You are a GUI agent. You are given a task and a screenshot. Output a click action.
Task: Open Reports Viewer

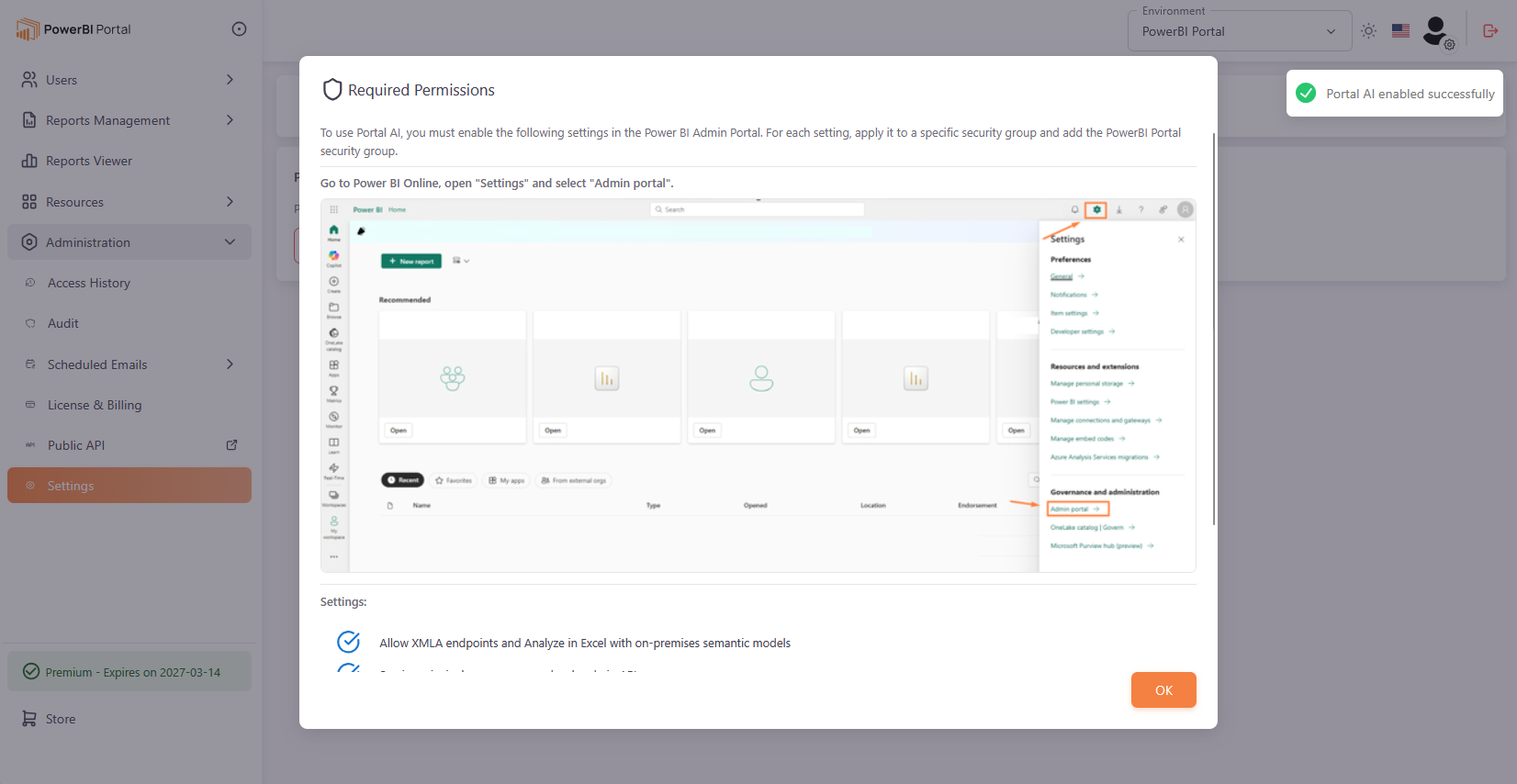pyautogui.click(x=129, y=161)
